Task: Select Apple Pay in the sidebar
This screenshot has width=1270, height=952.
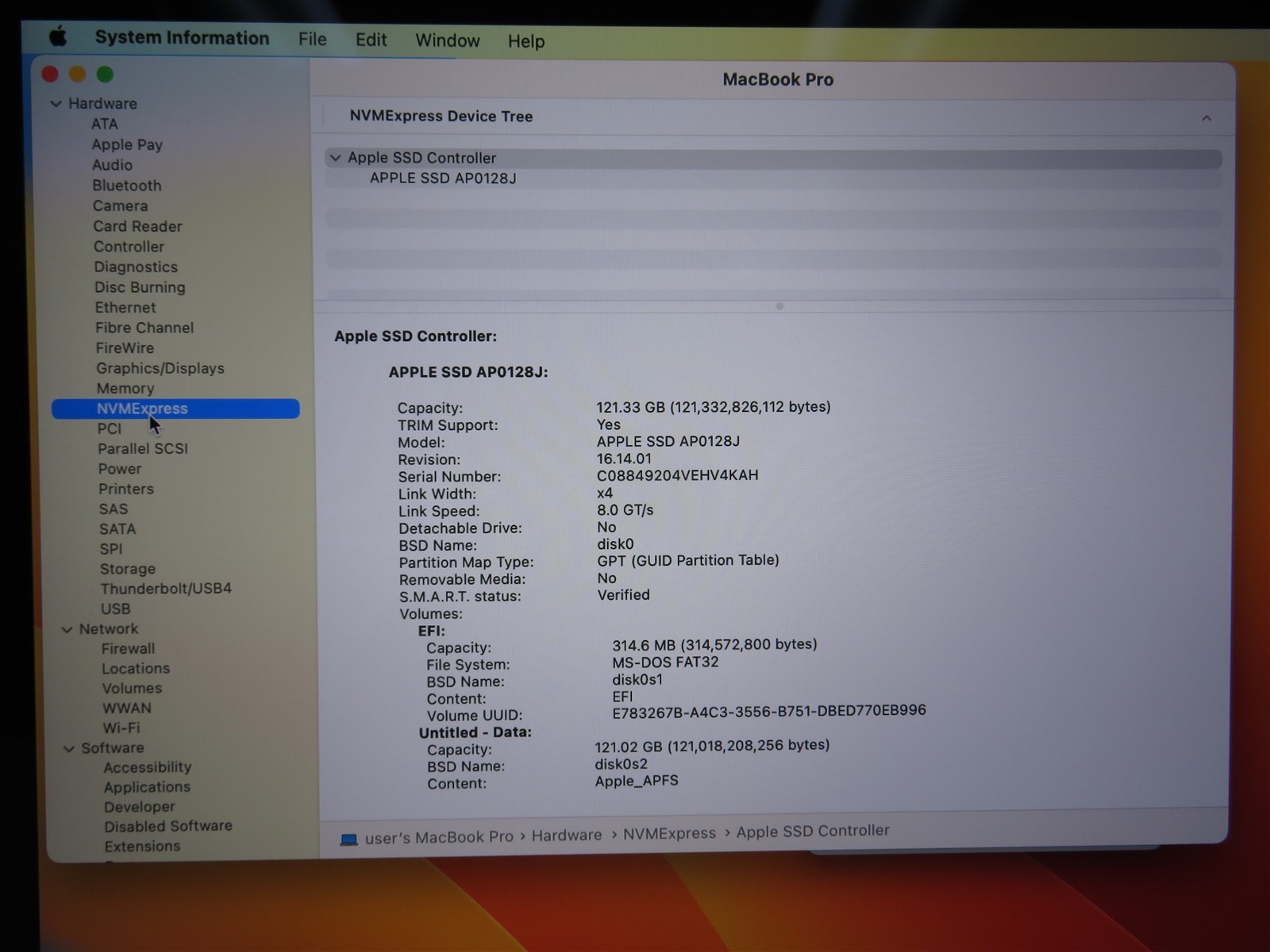Action: (x=127, y=144)
